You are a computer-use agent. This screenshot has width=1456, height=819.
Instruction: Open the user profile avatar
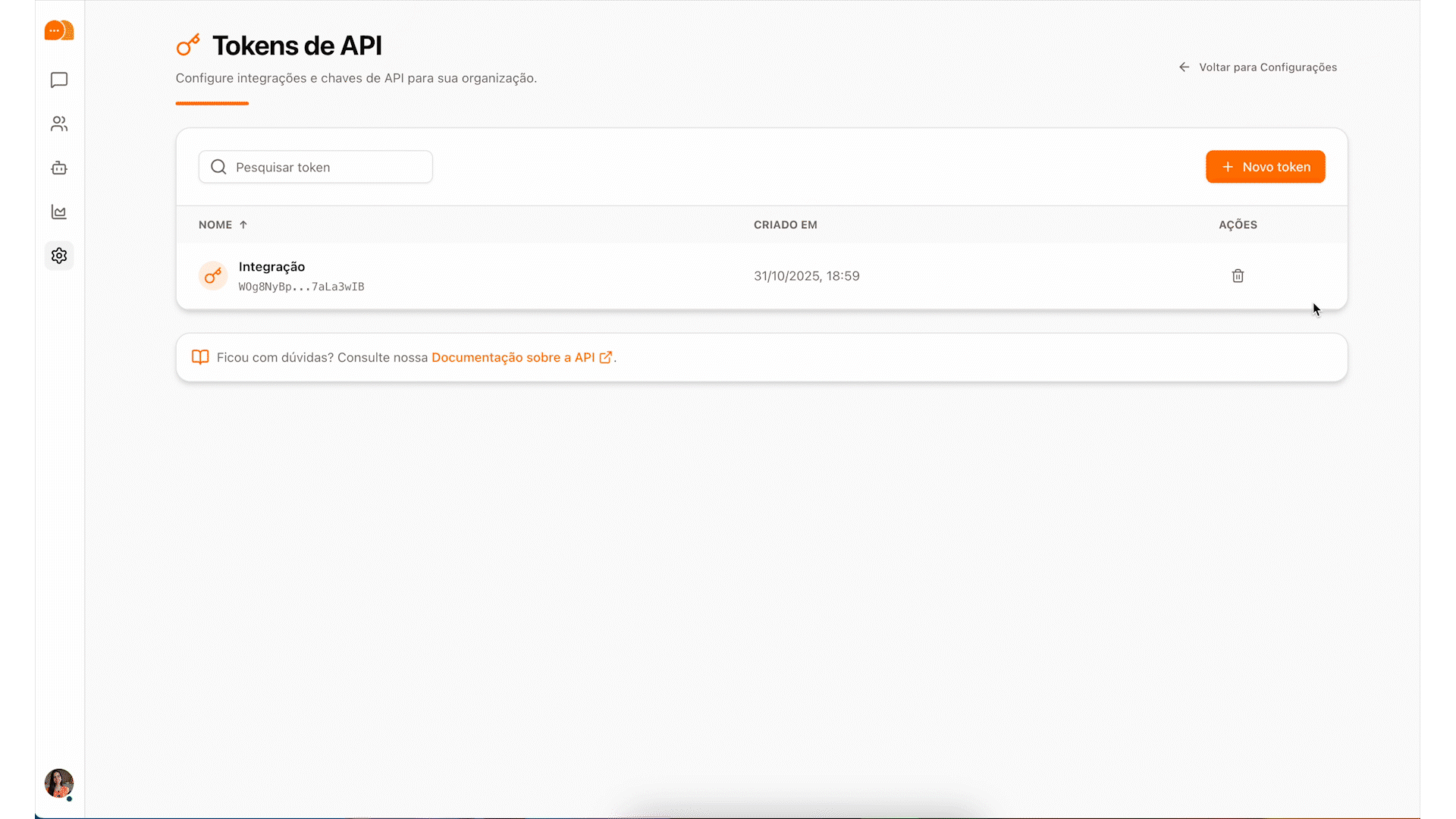coord(59,783)
